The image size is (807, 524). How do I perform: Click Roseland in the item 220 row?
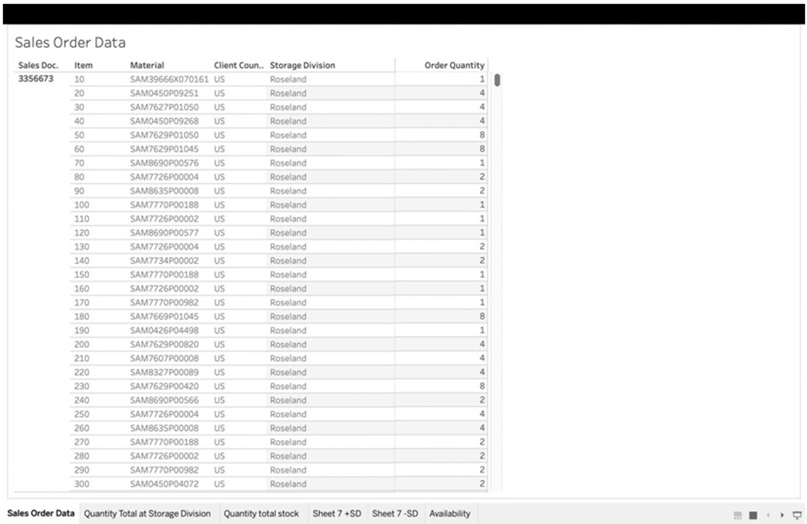(x=288, y=372)
